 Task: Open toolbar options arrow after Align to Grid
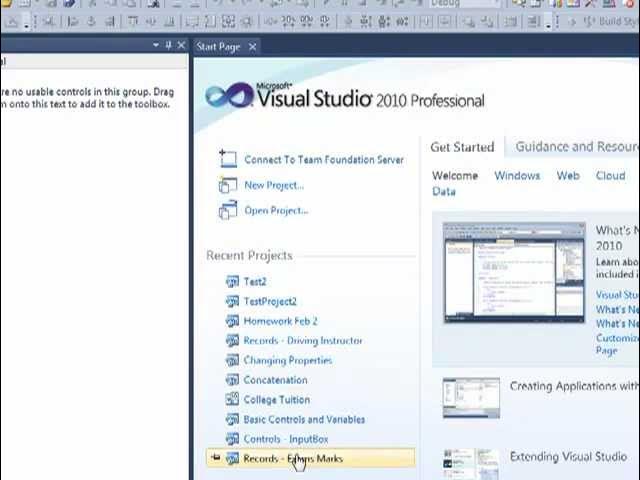[x=27, y=22]
